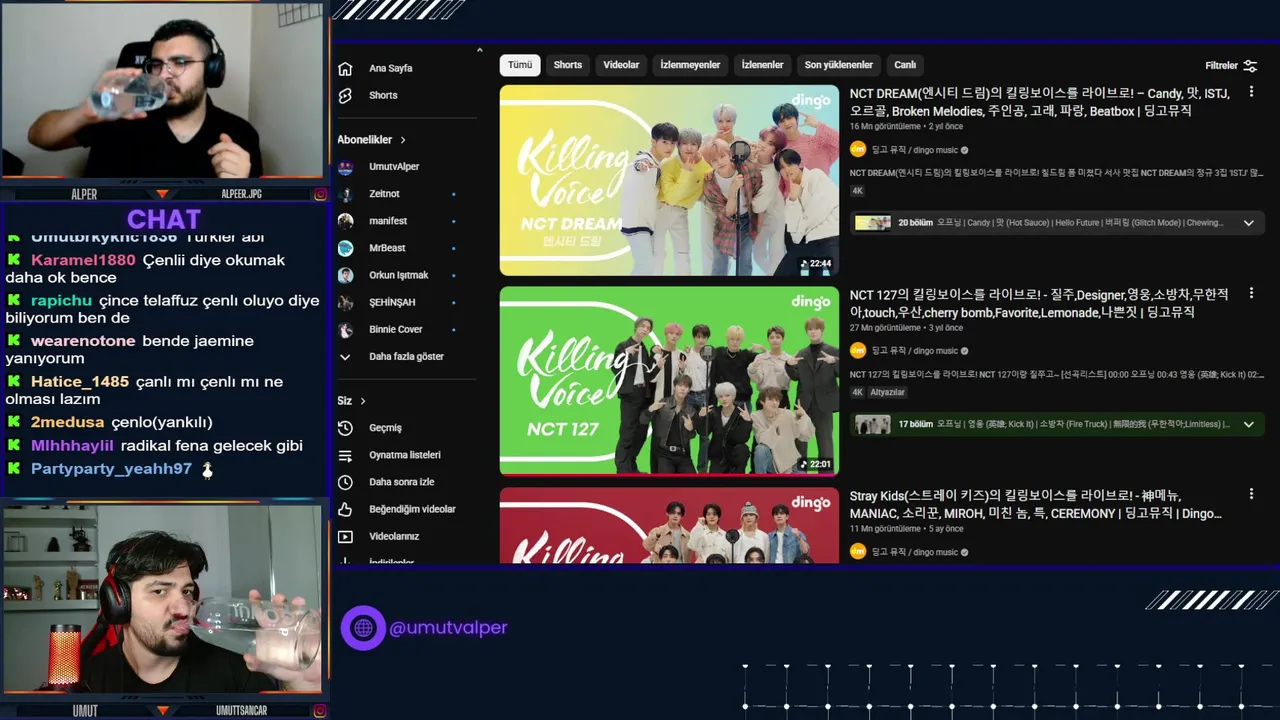Open ŞEHİNŞAH channel avatar in subscriptions

[x=345, y=302]
